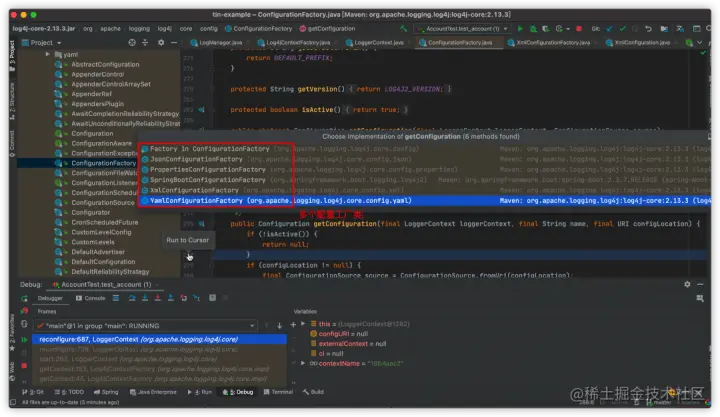The image size is (720, 417).
Task: Click the red Stop button in the top toolbar
Action: (x=579, y=28)
